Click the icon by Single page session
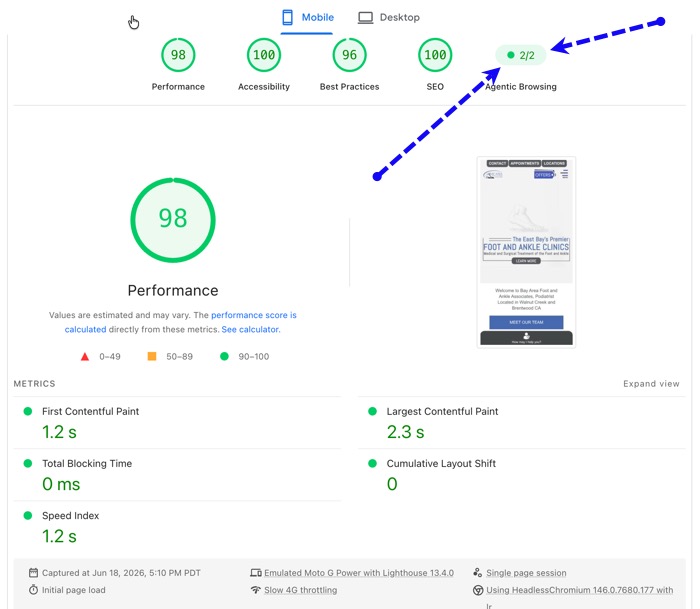 (x=478, y=572)
